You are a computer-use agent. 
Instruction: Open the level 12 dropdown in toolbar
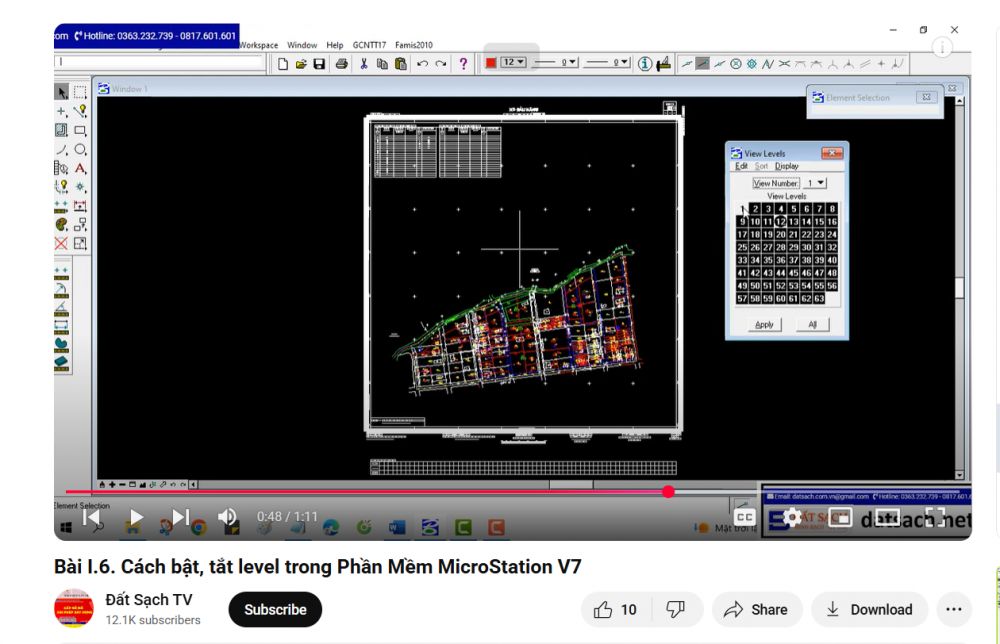point(513,63)
